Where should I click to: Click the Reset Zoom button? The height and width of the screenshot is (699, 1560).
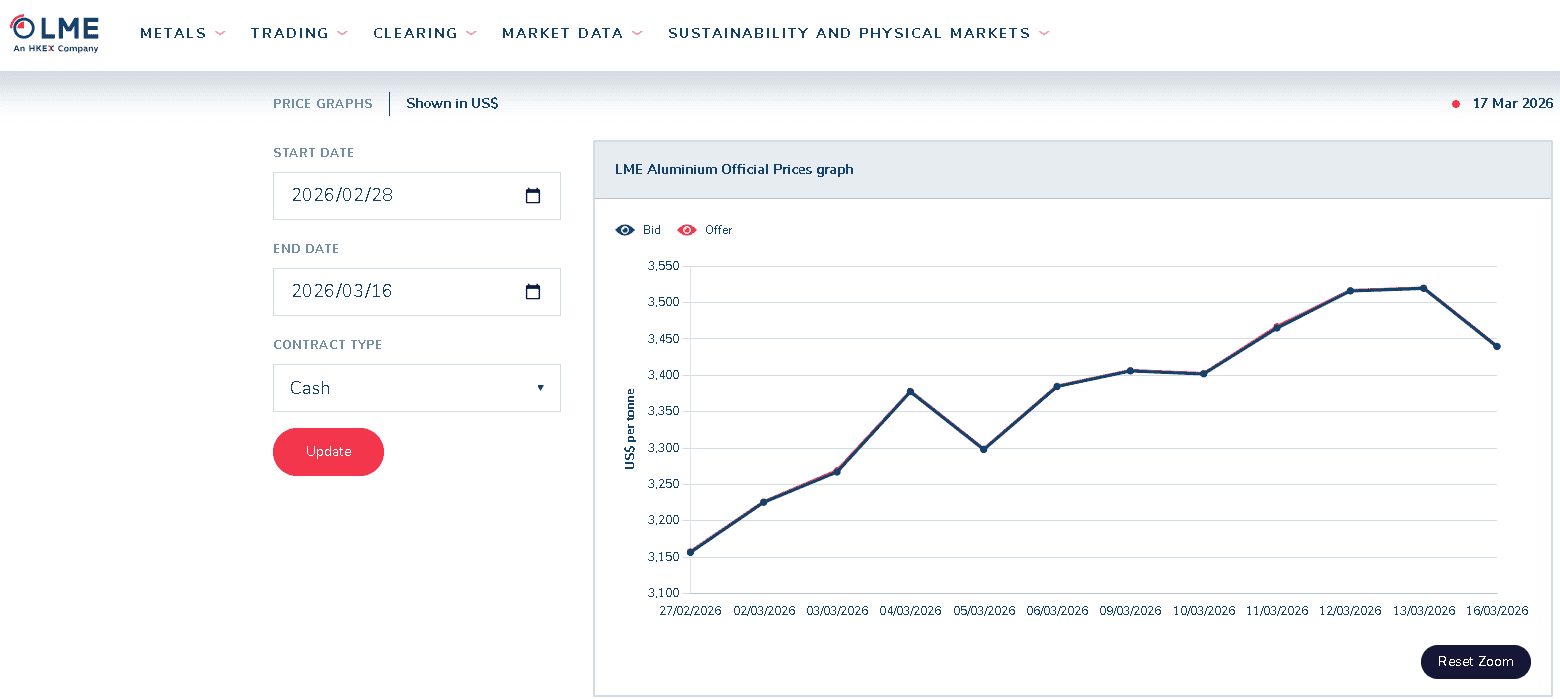(1475, 661)
